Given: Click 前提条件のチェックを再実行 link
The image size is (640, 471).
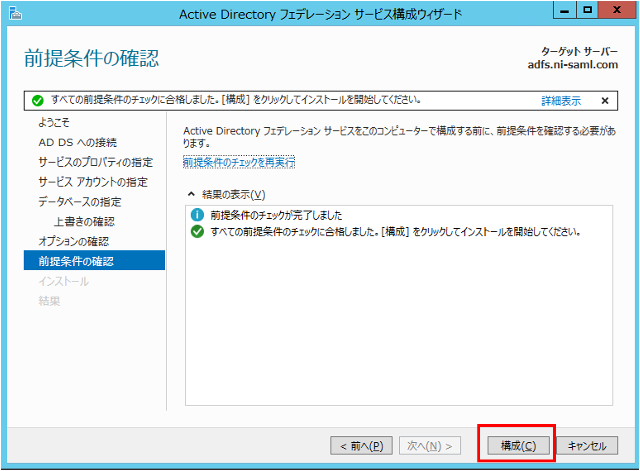Looking at the screenshot, I should click(239, 162).
